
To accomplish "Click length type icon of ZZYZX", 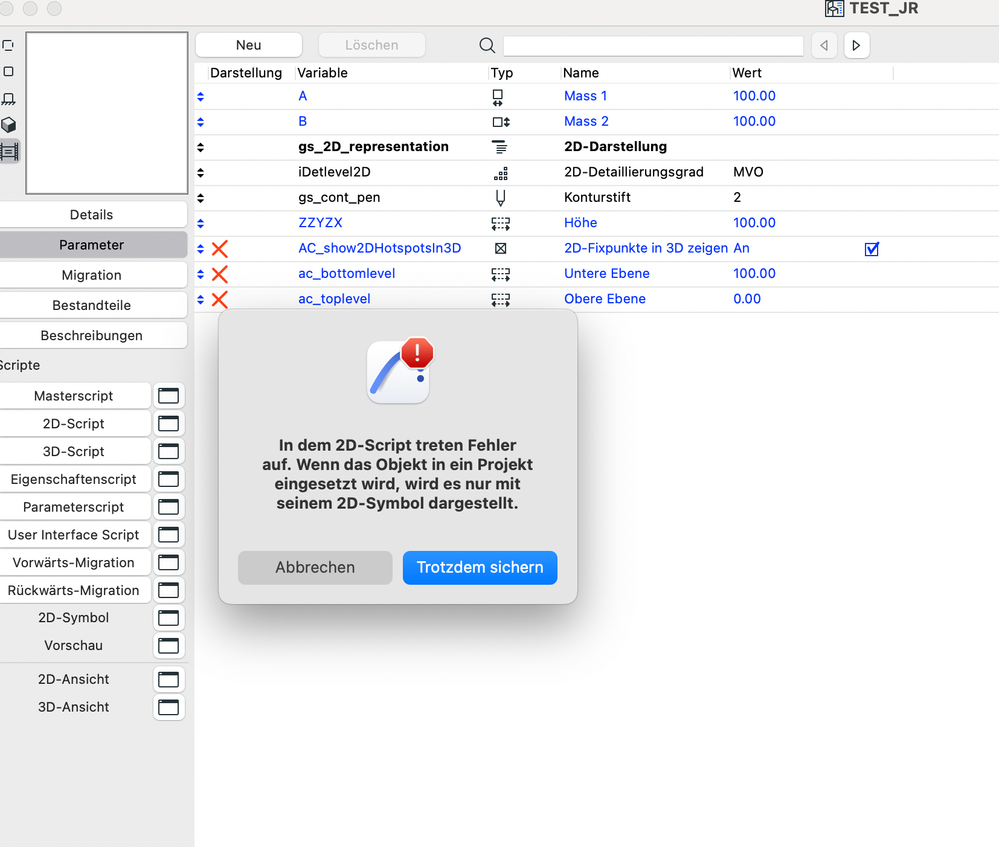I will (x=501, y=224).
